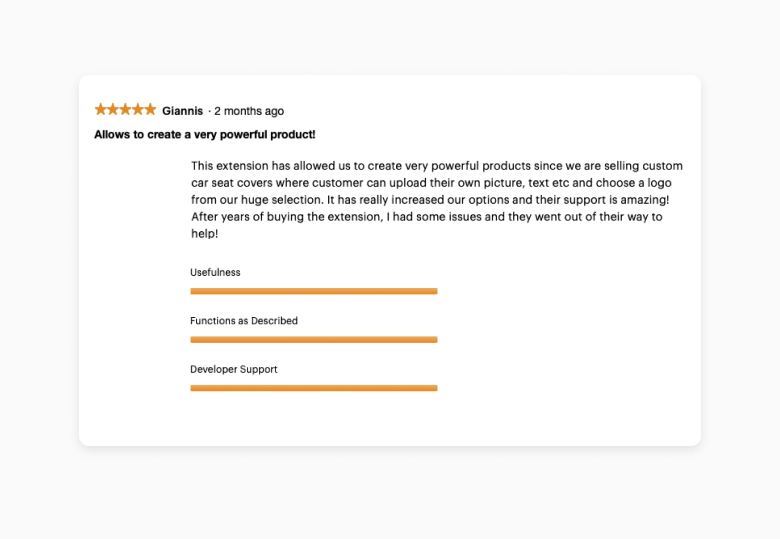Click the review line starting "This extension has allowed"

(437, 166)
